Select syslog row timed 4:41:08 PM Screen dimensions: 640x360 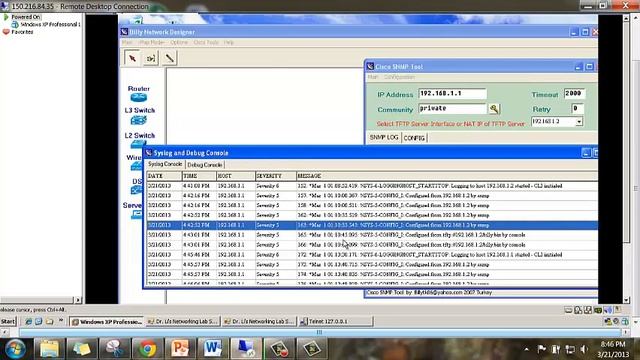(x=372, y=186)
